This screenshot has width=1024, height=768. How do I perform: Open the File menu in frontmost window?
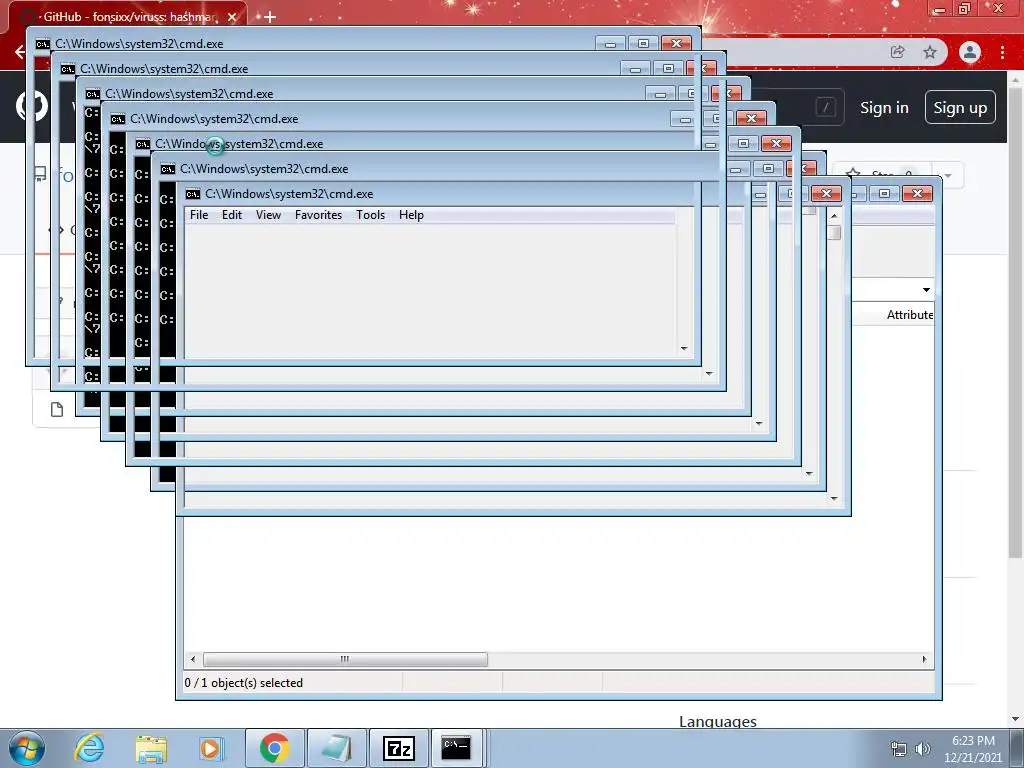[x=199, y=215]
